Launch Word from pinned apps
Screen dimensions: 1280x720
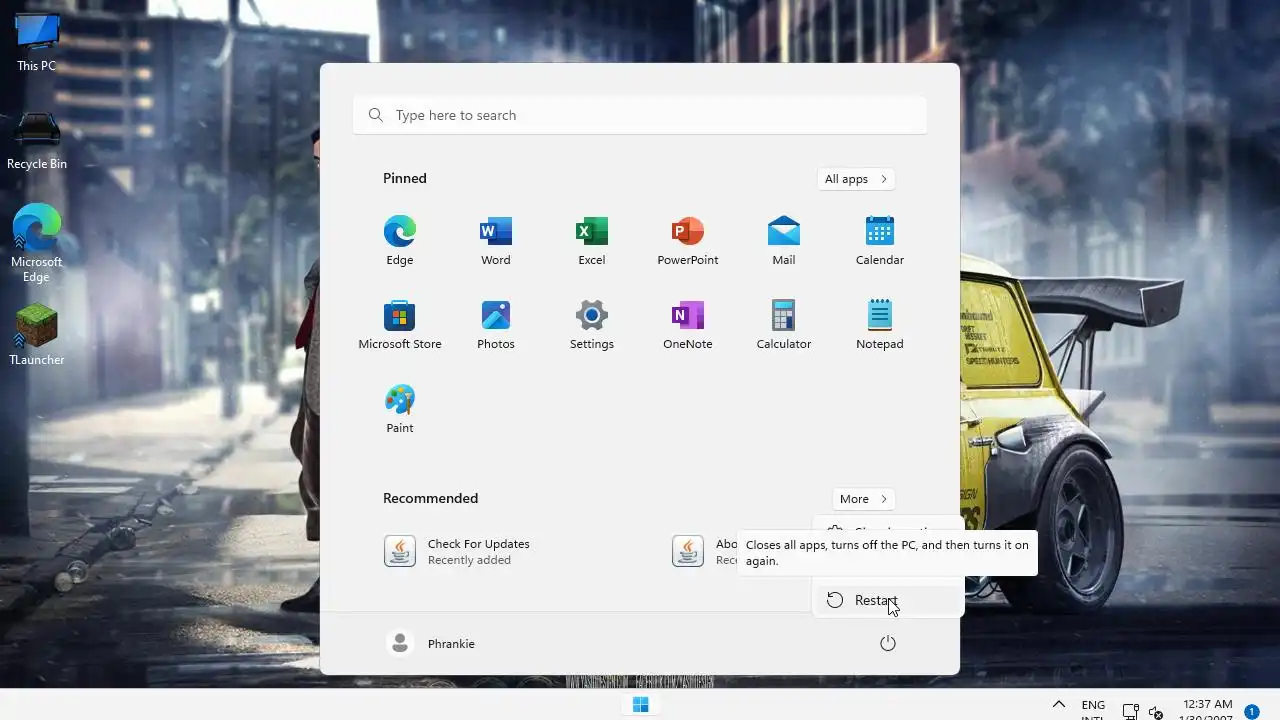pyautogui.click(x=496, y=241)
